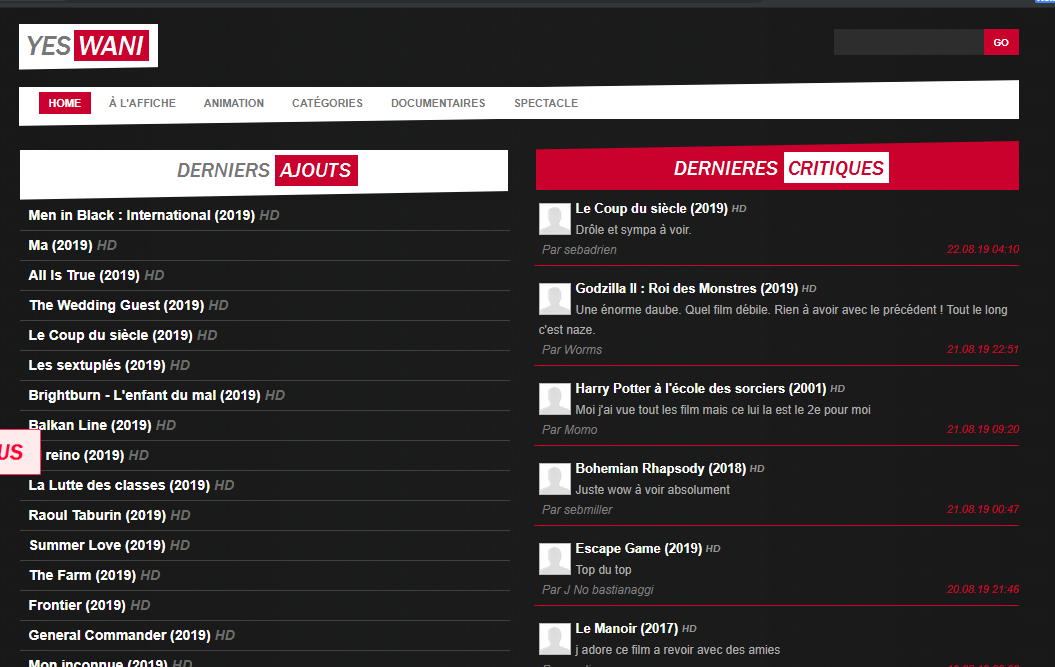Viewport: 1055px width, 667px height.
Task: Click avatar beside Escape Game review
Action: pyautogui.click(x=554, y=559)
